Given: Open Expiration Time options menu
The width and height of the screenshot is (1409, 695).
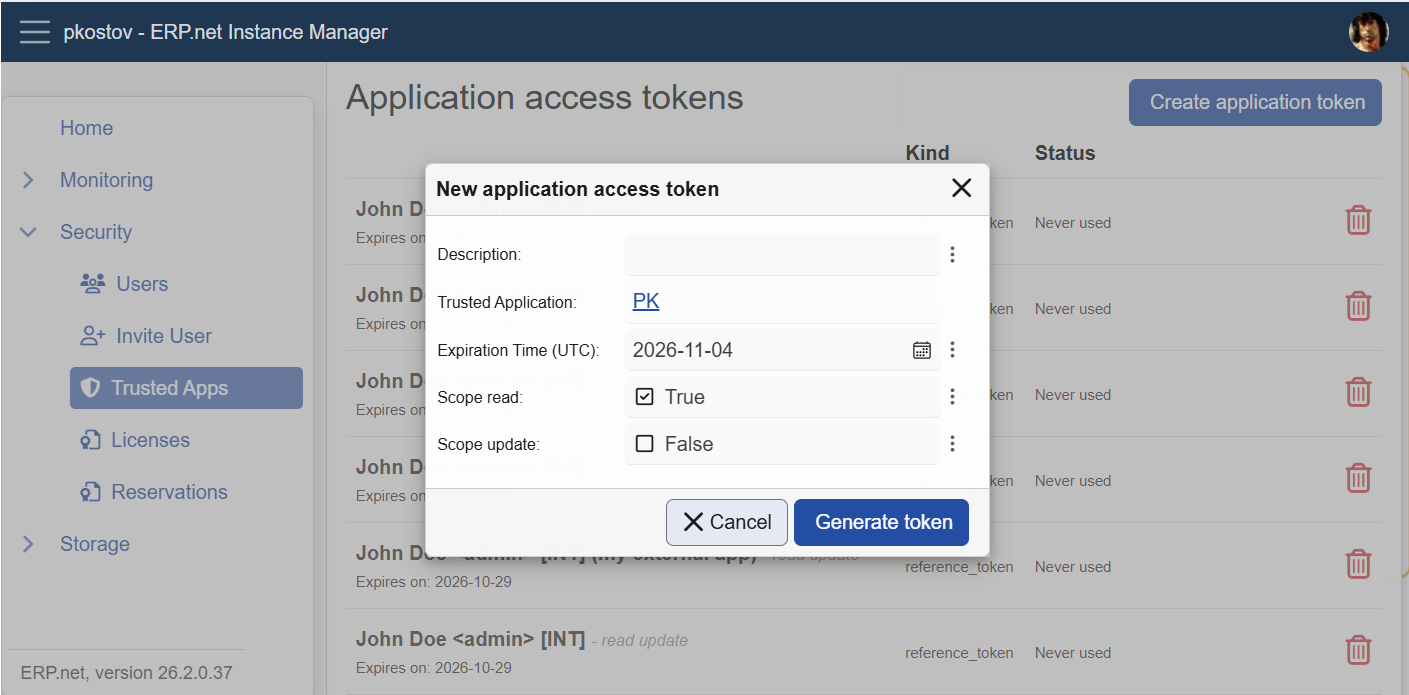Looking at the screenshot, I should (952, 350).
